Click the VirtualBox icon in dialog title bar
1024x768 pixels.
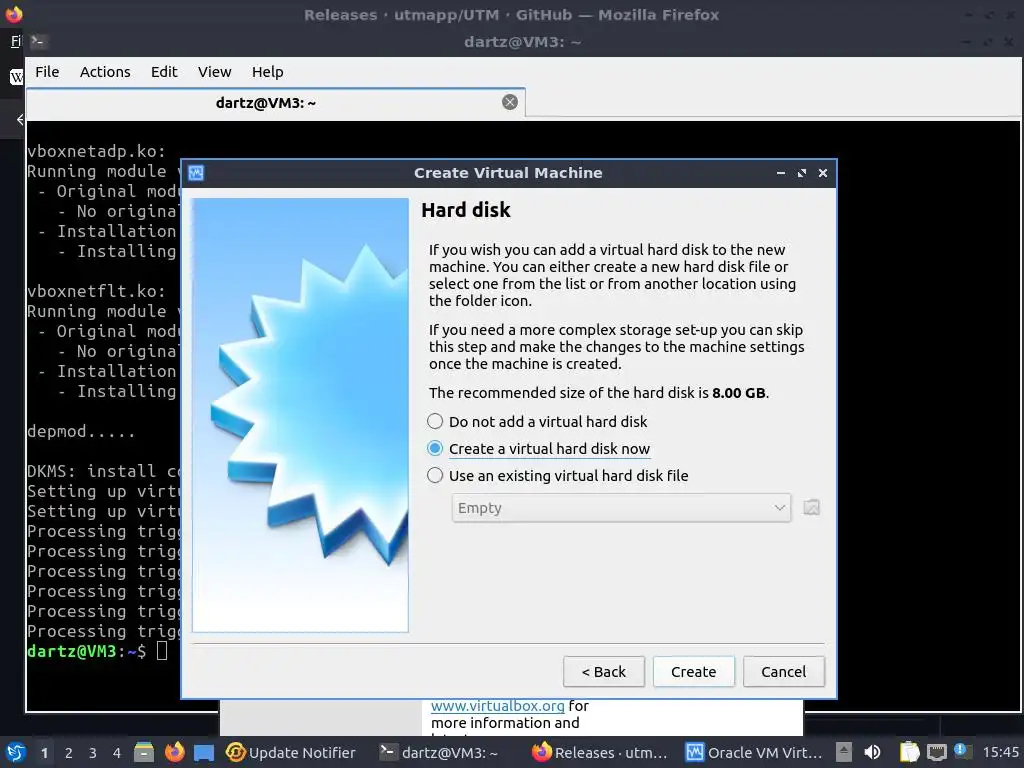[x=196, y=173]
